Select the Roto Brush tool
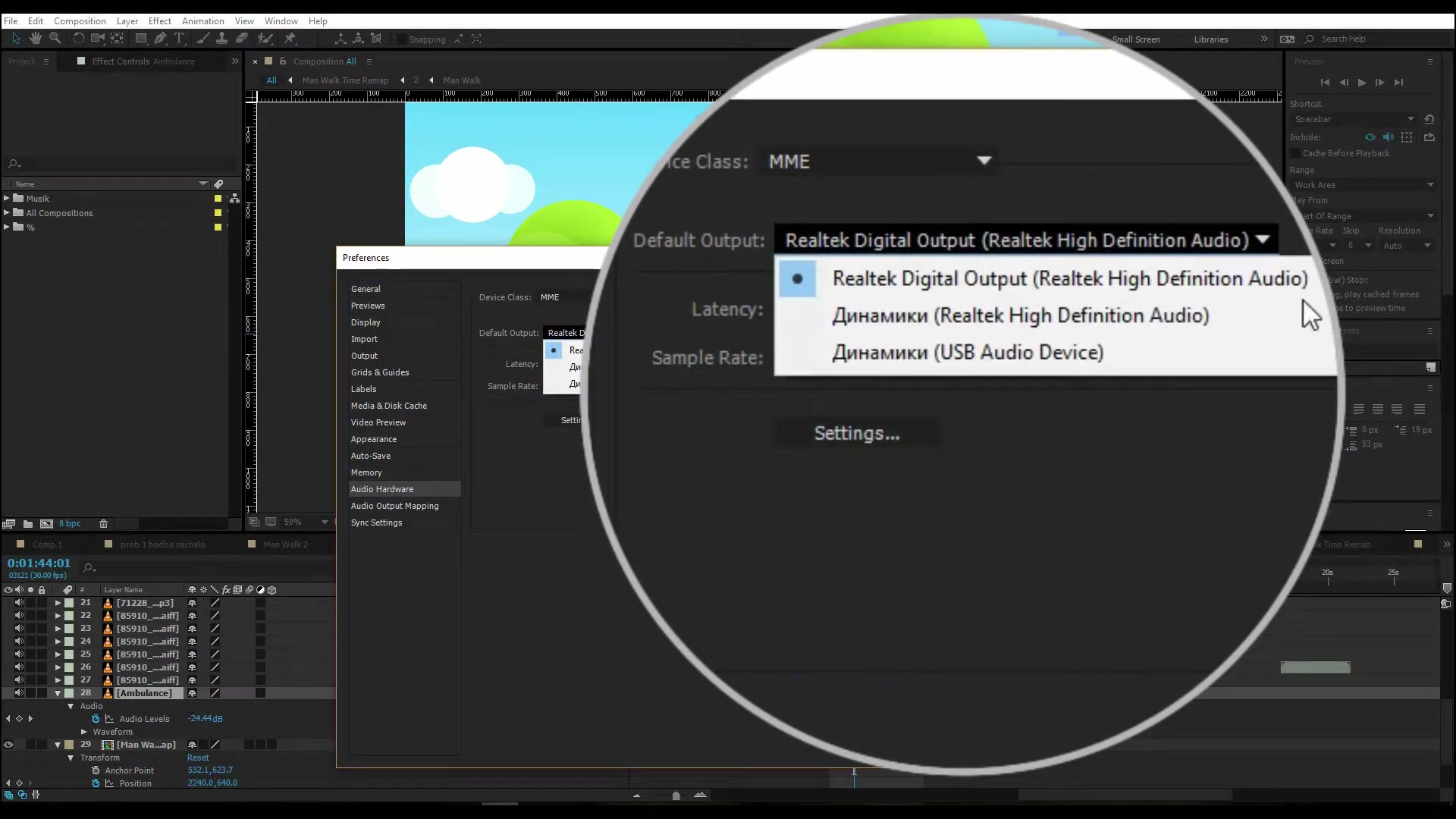 265,39
